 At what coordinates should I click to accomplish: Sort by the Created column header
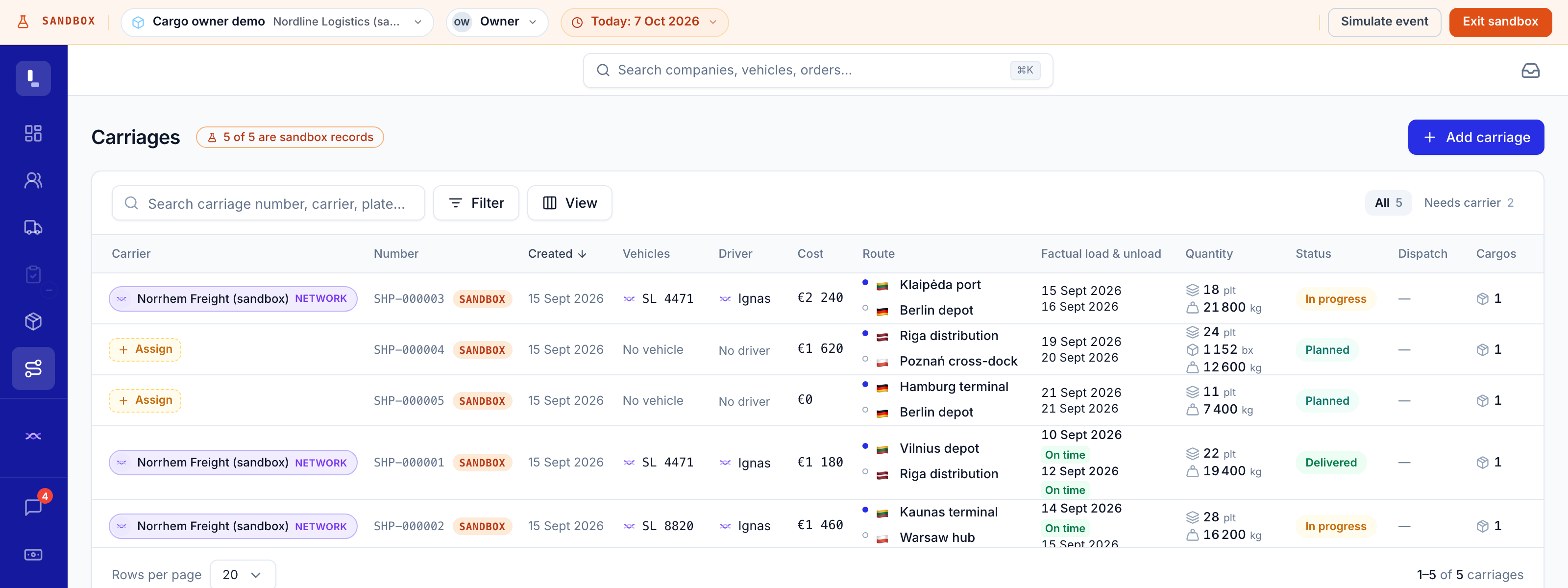(x=556, y=254)
